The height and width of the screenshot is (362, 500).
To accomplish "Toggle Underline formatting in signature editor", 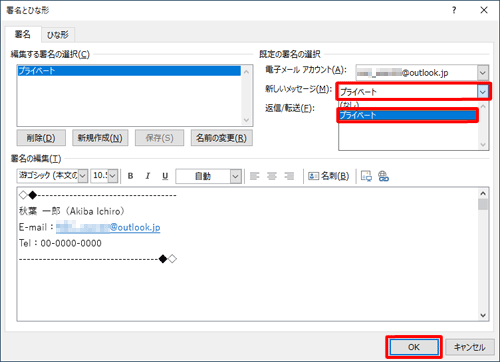I will click(x=165, y=176).
